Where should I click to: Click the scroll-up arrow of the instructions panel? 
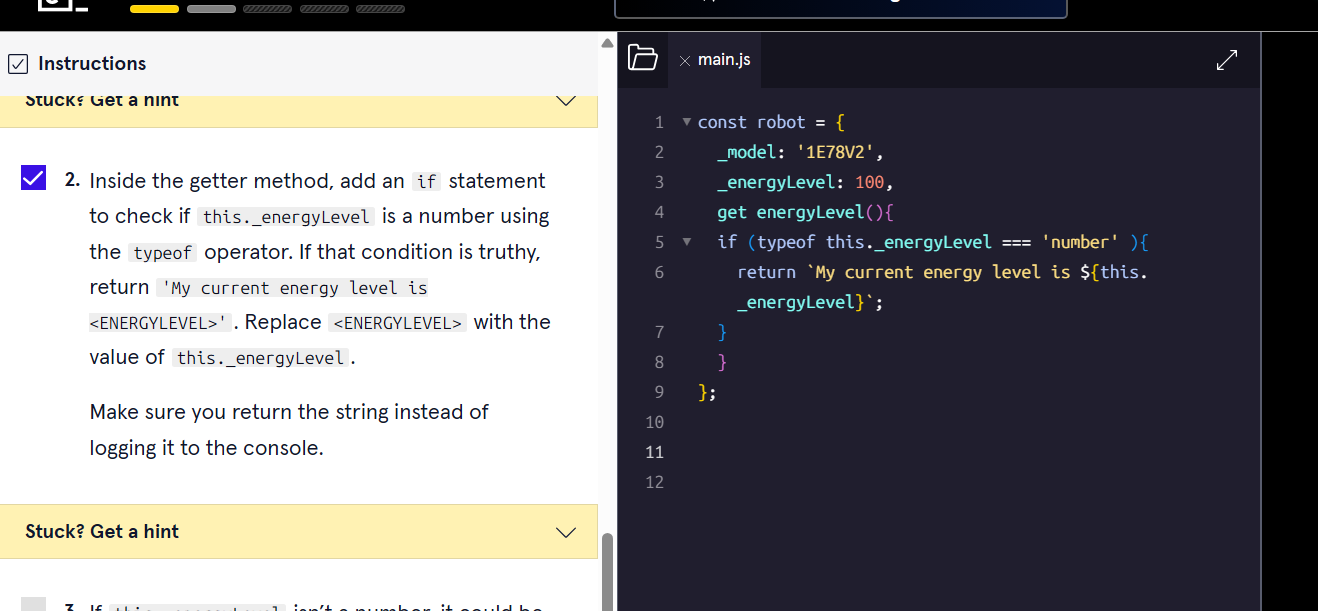(606, 44)
